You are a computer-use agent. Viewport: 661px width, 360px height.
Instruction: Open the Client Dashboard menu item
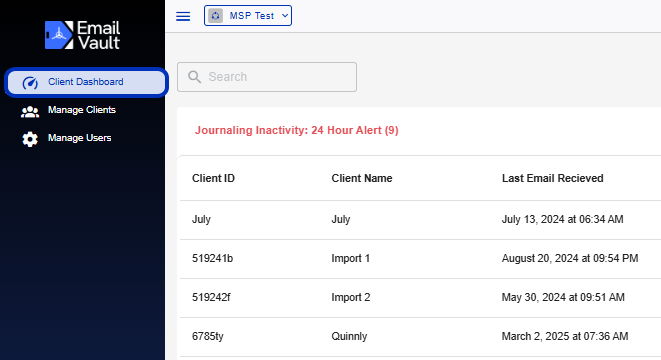pyautogui.click(x=86, y=82)
